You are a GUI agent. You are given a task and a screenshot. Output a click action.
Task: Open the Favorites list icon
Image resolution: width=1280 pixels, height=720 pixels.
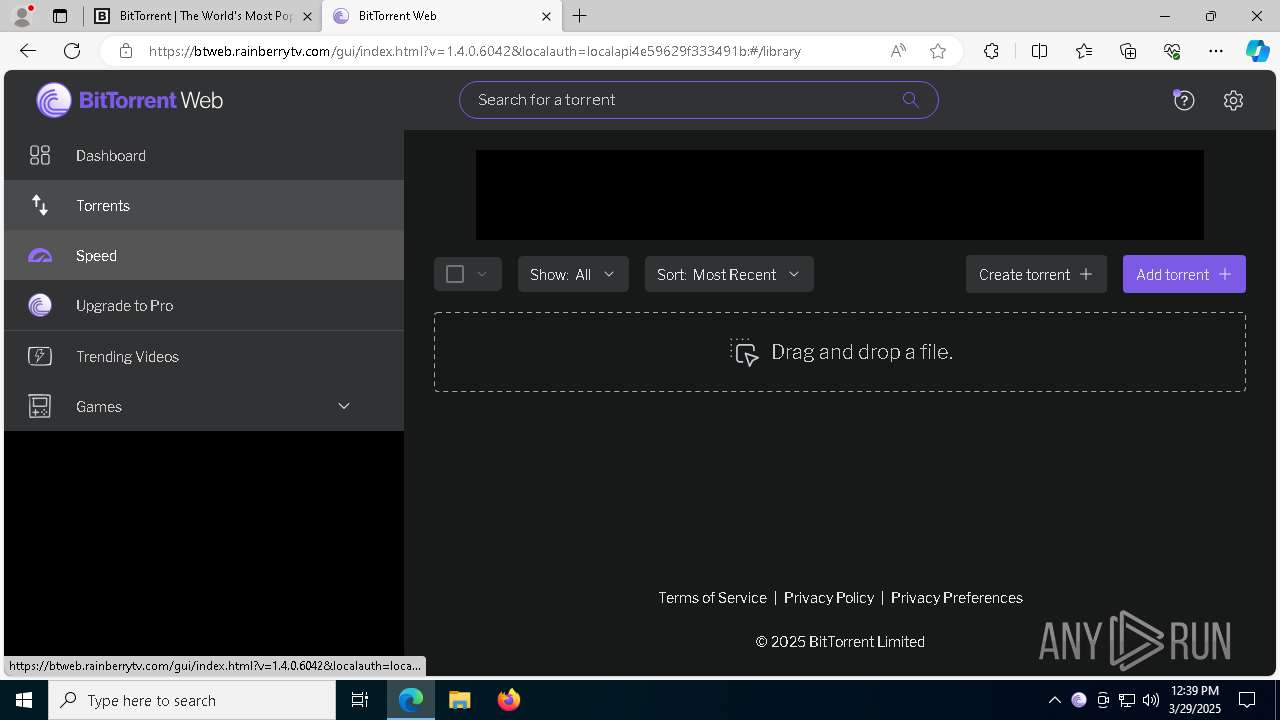(x=1084, y=51)
